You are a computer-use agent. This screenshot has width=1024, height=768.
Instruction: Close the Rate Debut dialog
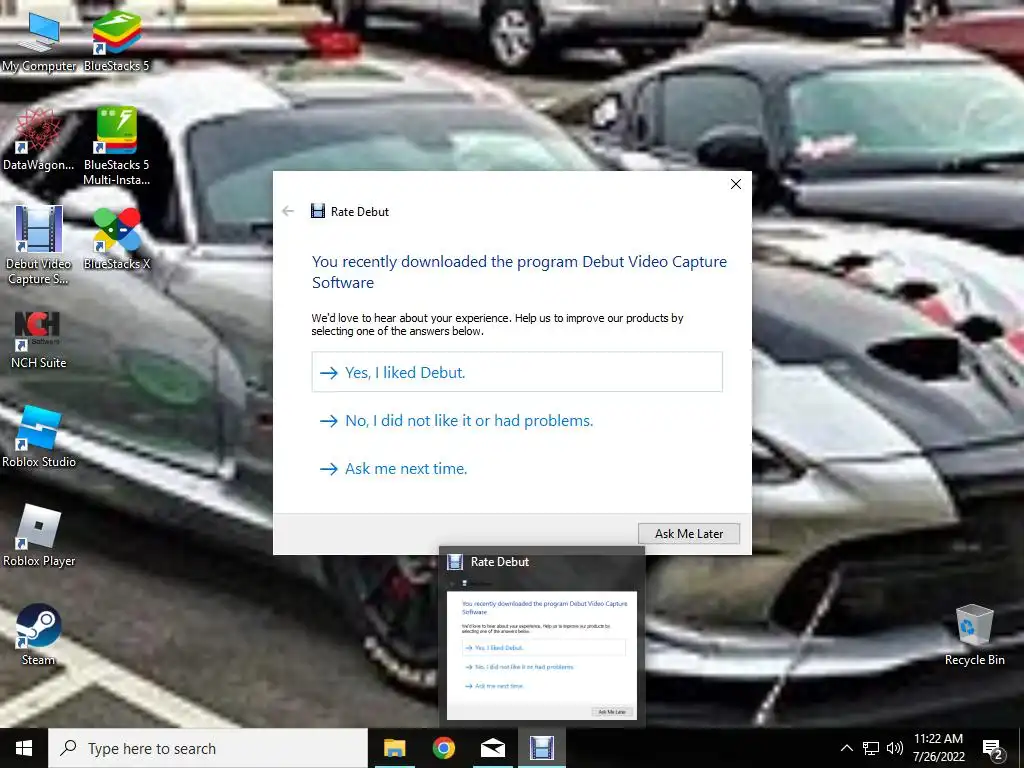point(736,184)
